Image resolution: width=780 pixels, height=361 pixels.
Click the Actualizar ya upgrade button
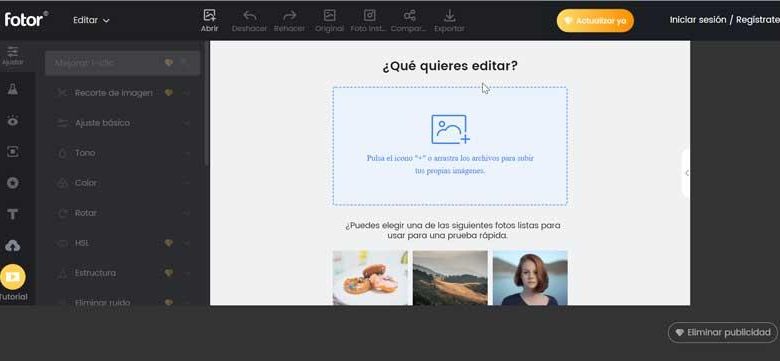point(595,21)
